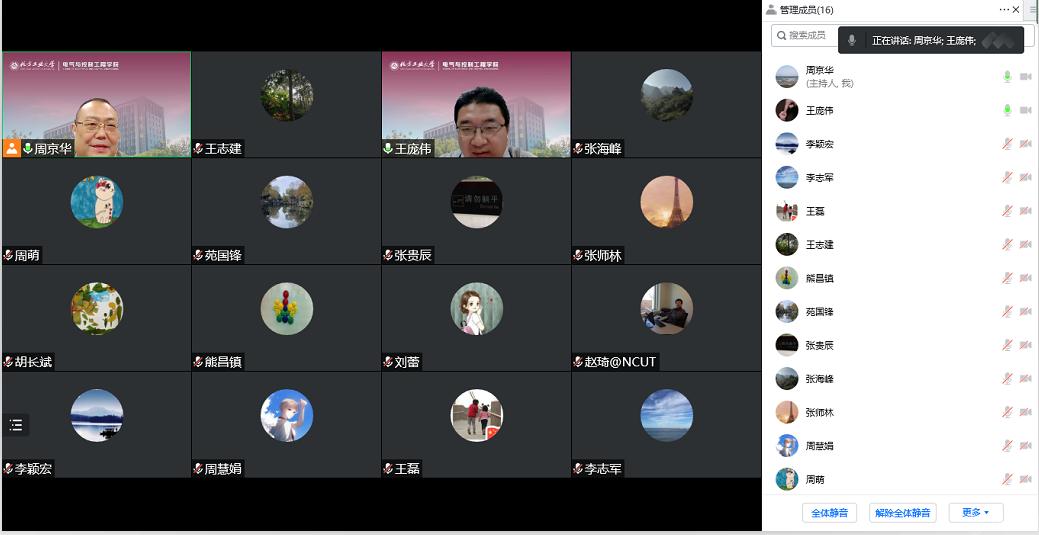Click 周京华's green microphone icon in member list

[x=1007, y=77]
